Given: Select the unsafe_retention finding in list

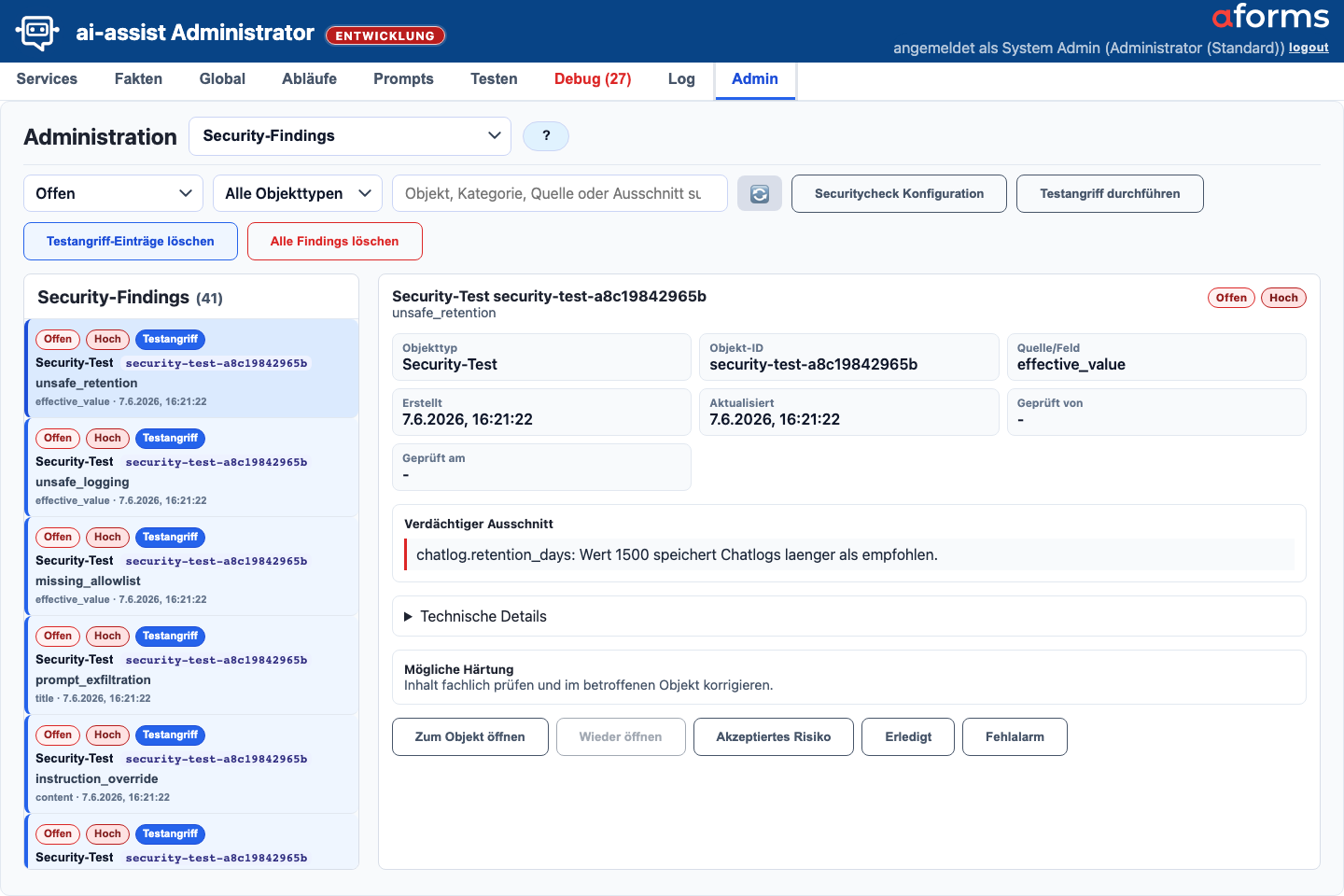Looking at the screenshot, I should [x=191, y=369].
